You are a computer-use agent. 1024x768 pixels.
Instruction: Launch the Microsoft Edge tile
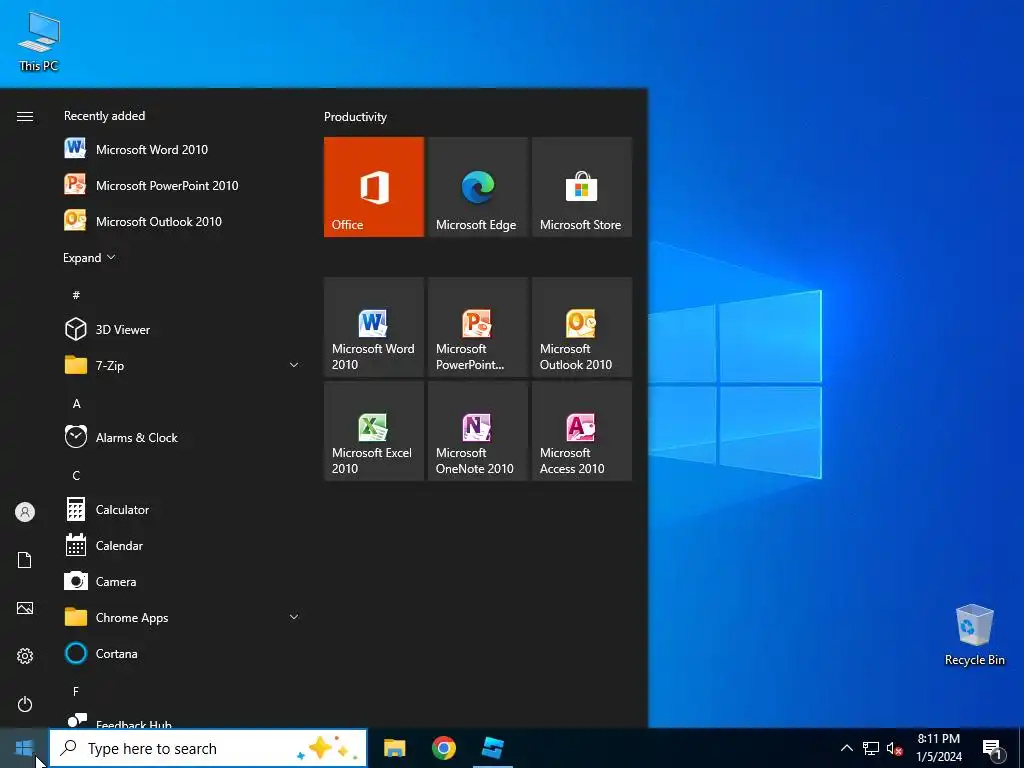(477, 187)
